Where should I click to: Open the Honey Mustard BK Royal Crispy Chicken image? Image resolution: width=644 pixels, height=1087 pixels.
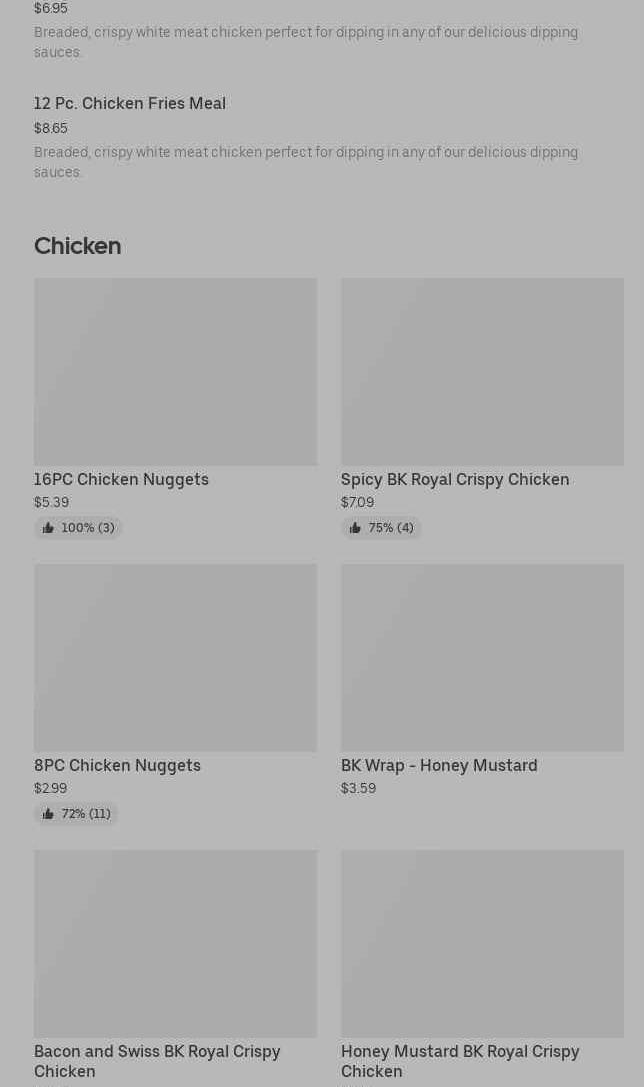click(482, 943)
